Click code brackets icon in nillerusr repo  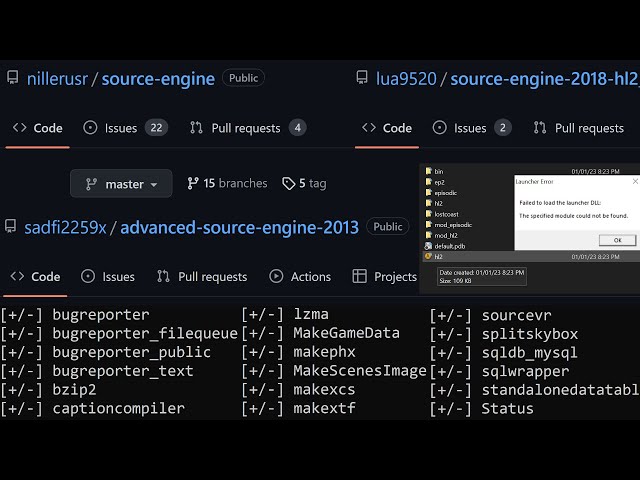click(x=20, y=128)
